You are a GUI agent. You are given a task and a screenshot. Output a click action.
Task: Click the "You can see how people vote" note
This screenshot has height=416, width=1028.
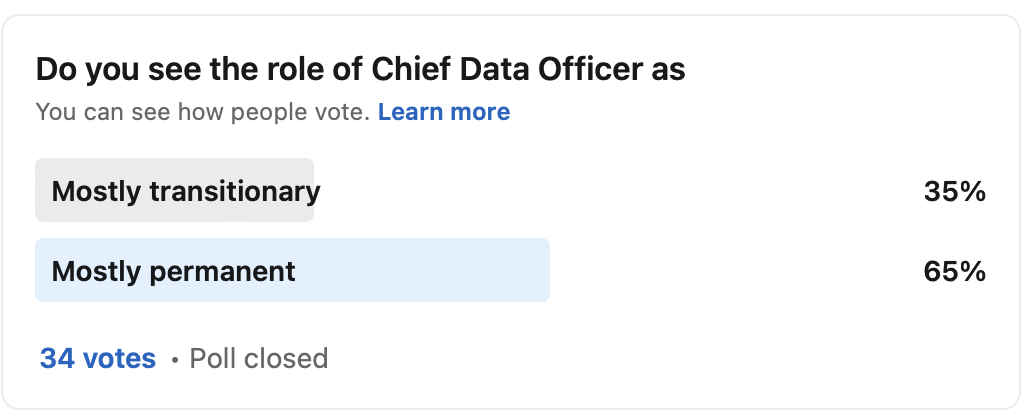203,112
